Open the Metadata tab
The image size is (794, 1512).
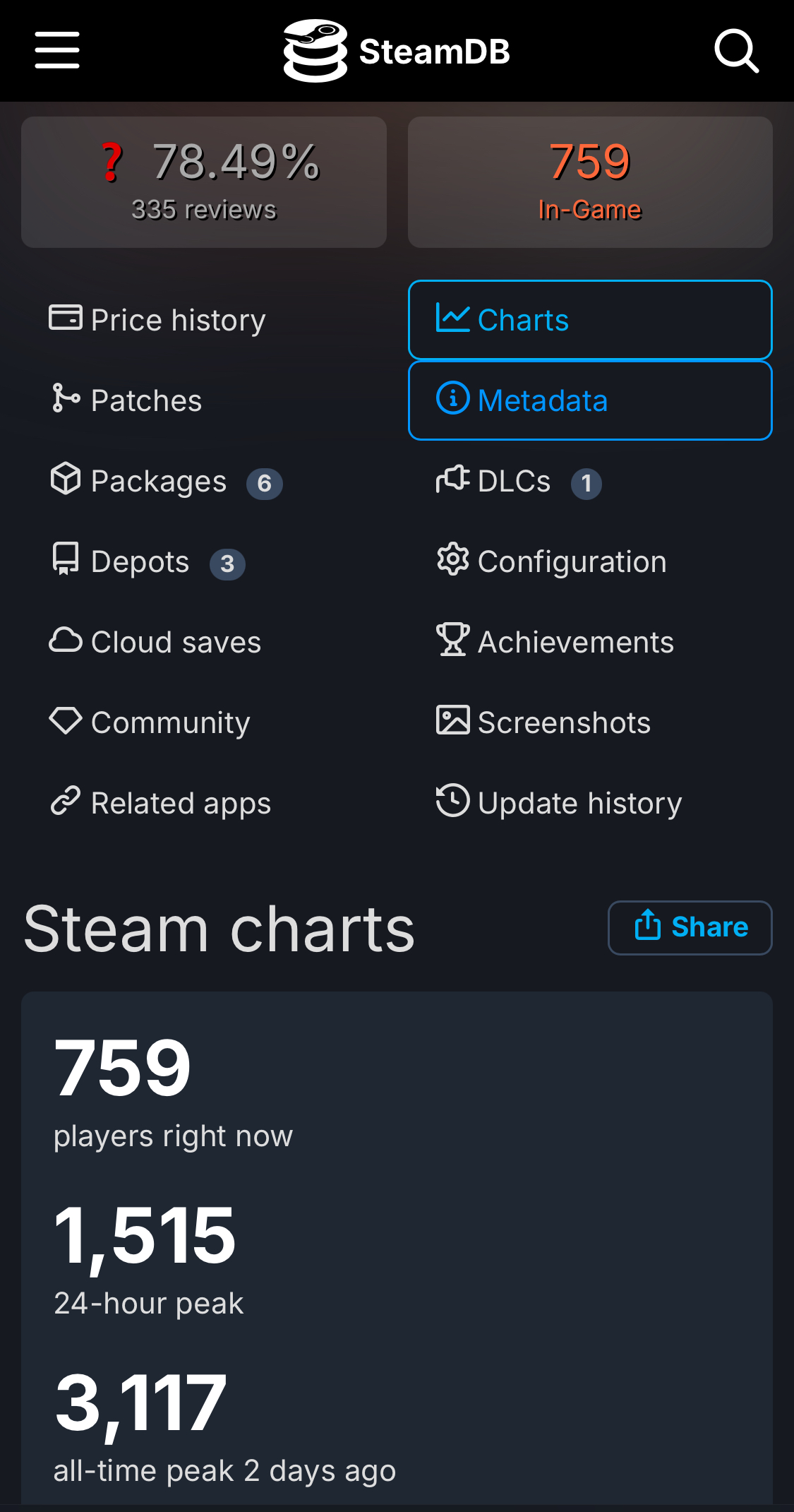590,400
